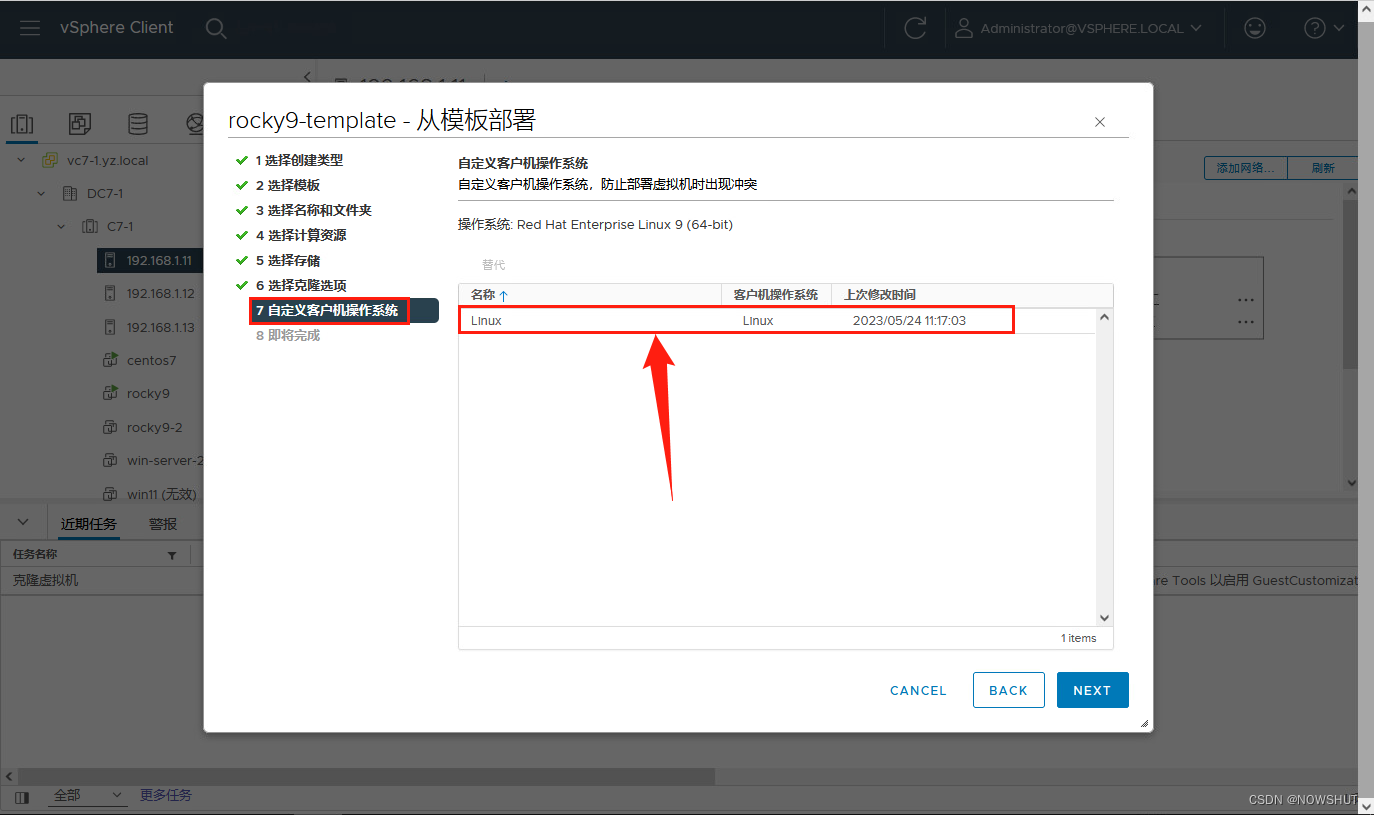Viewport: 1374px width, 815px height.
Task: Open the vSphere hamburger menu
Action: point(30,28)
